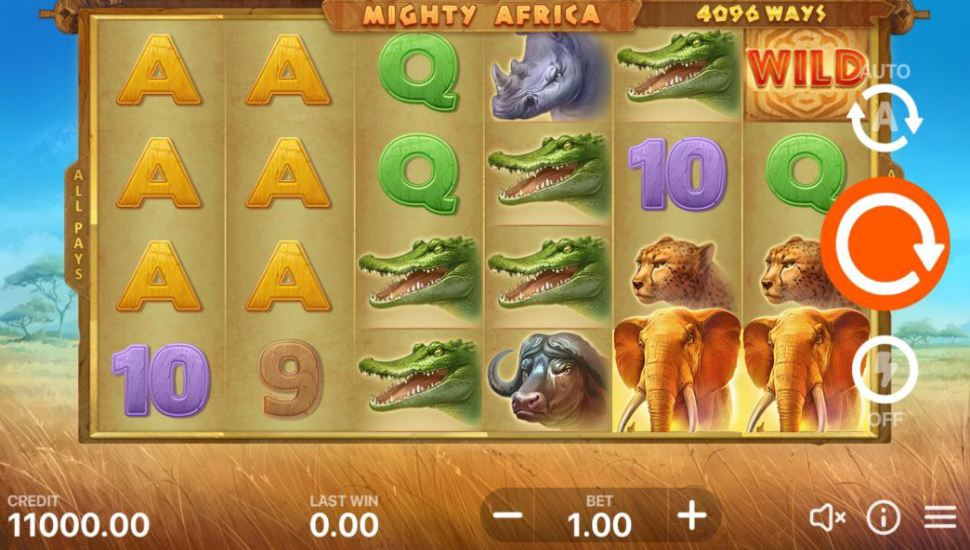The width and height of the screenshot is (970, 550).
Task: Unmute the game sound
Action: pos(828,517)
